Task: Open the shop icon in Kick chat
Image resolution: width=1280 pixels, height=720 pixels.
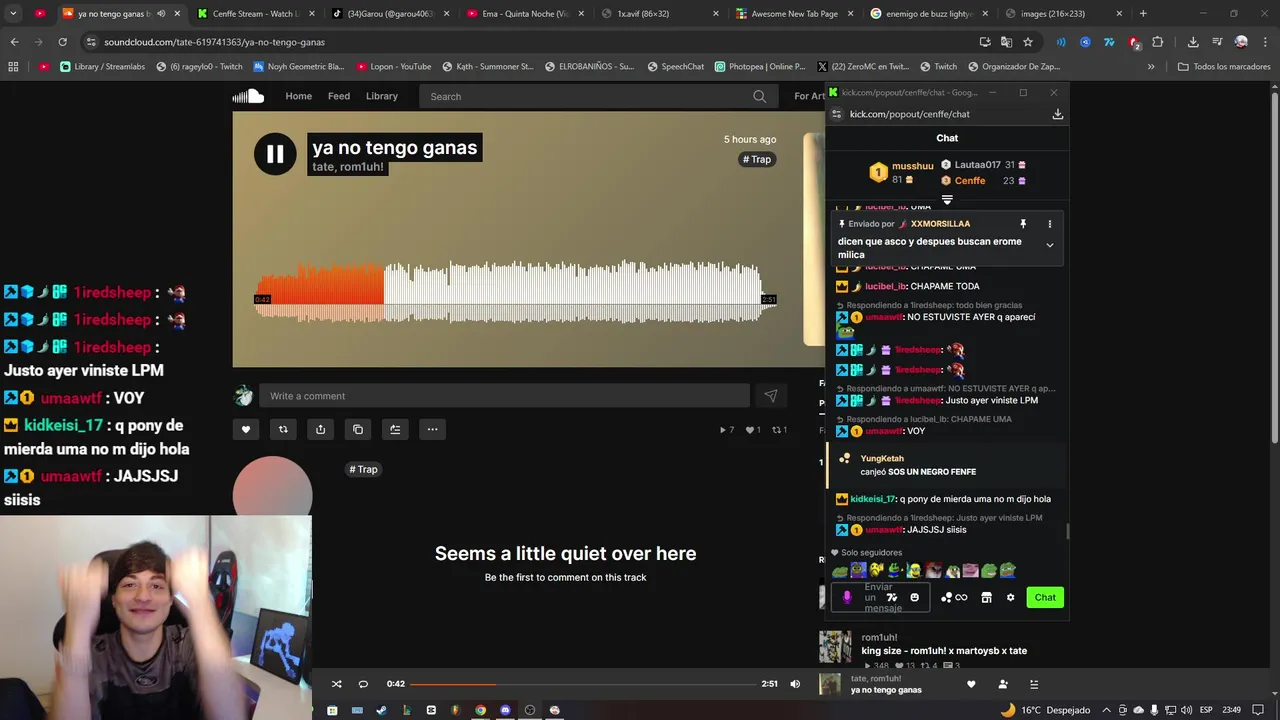Action: point(986,597)
